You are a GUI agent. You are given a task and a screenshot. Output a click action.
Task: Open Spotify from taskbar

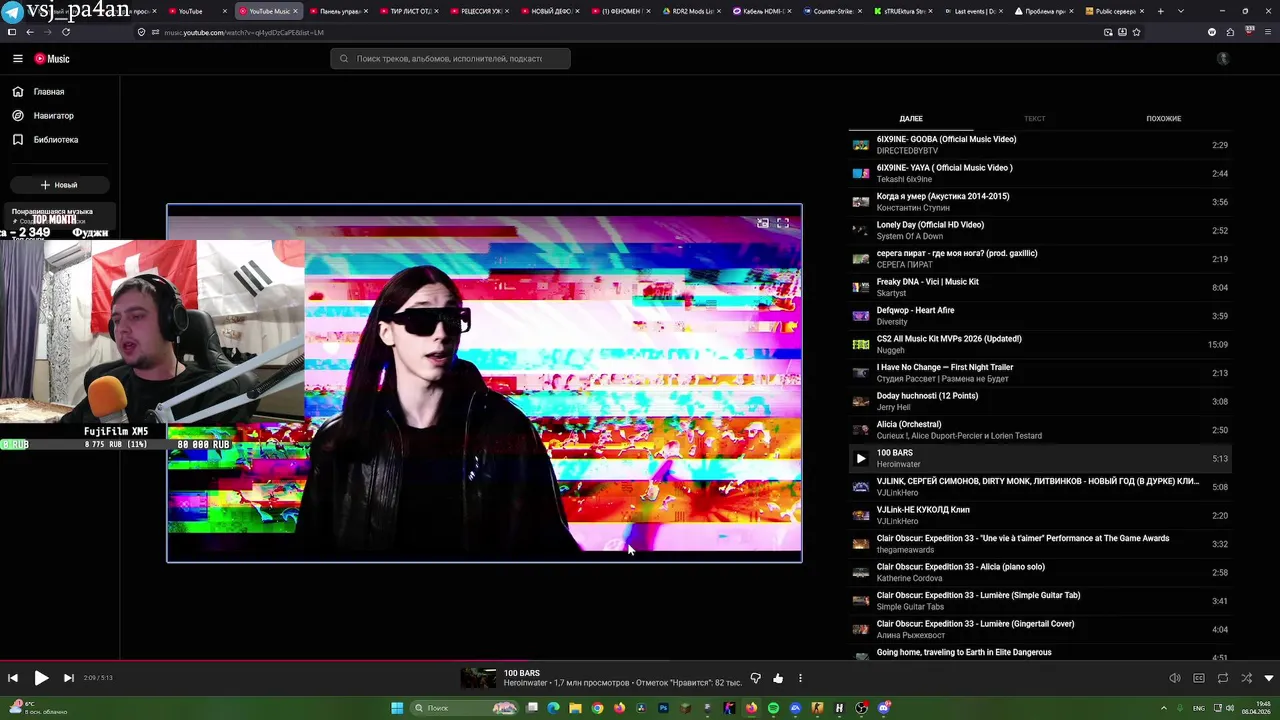pos(774,708)
